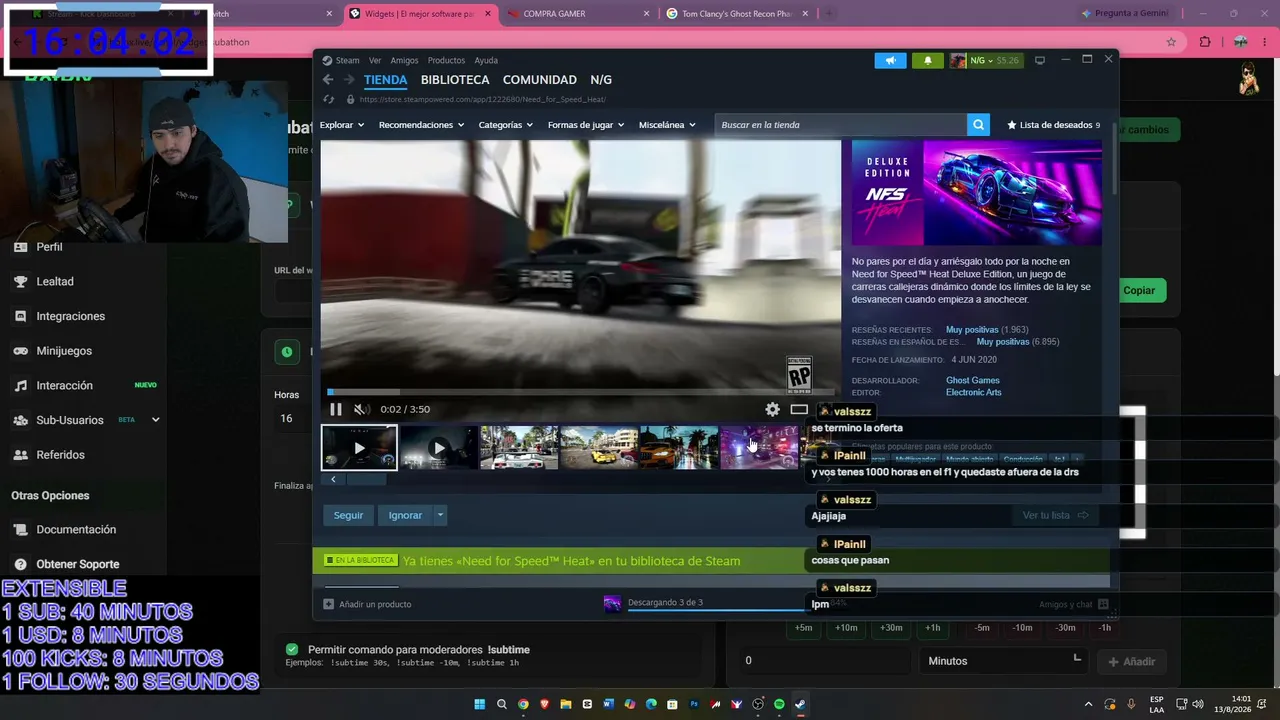Image resolution: width=1280 pixels, height=720 pixels.
Task: Expand the Recomendaciones dropdown
Action: coord(422,125)
